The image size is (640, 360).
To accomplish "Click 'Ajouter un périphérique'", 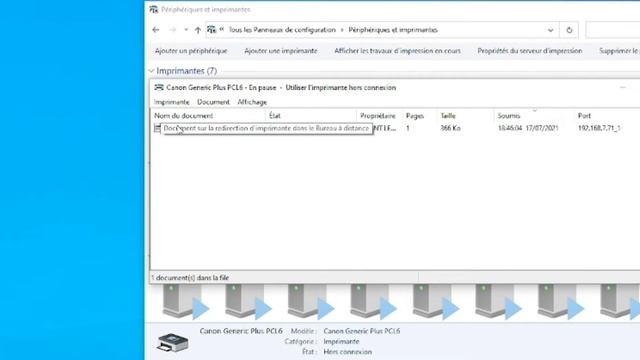I will (x=191, y=51).
